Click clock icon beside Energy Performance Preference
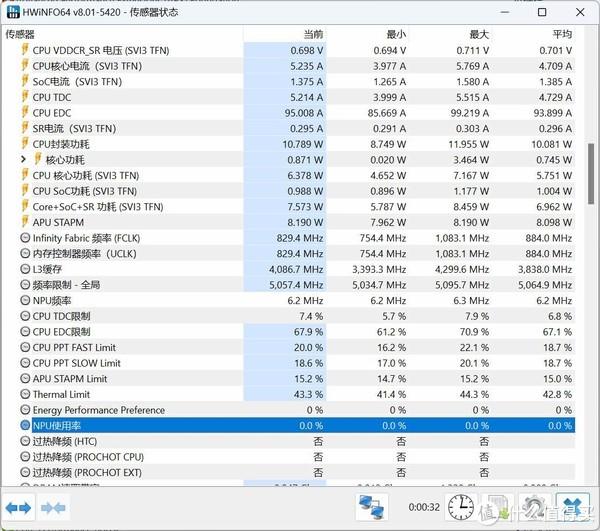 [x=25, y=410]
